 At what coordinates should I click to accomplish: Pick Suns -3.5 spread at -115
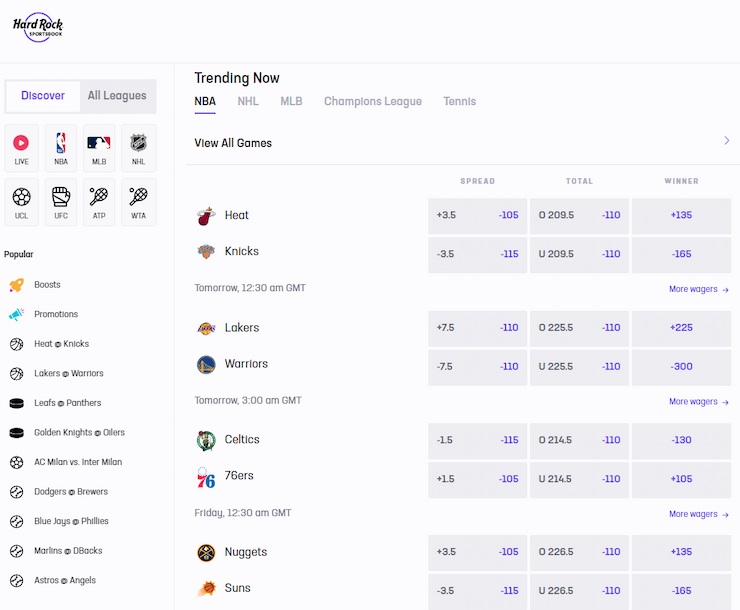pyautogui.click(x=478, y=591)
